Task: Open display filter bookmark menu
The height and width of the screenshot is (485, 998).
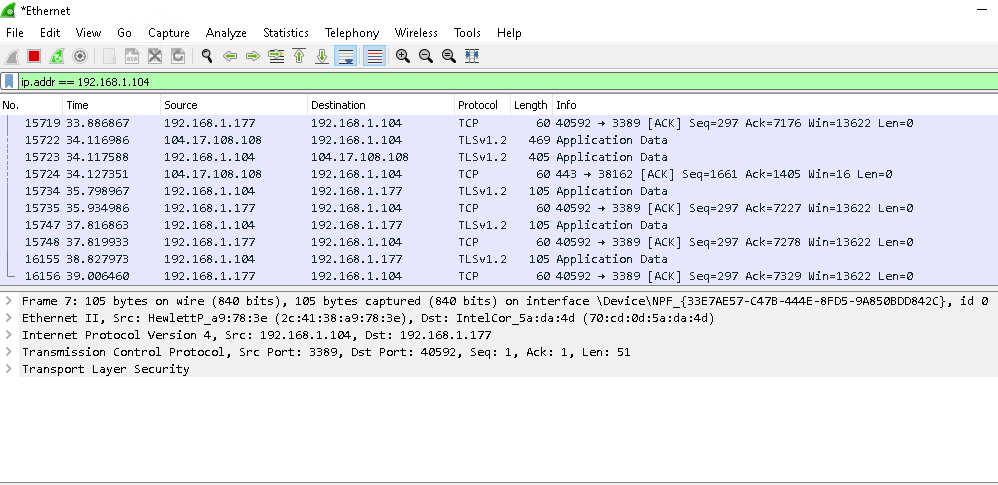Action: [9, 81]
